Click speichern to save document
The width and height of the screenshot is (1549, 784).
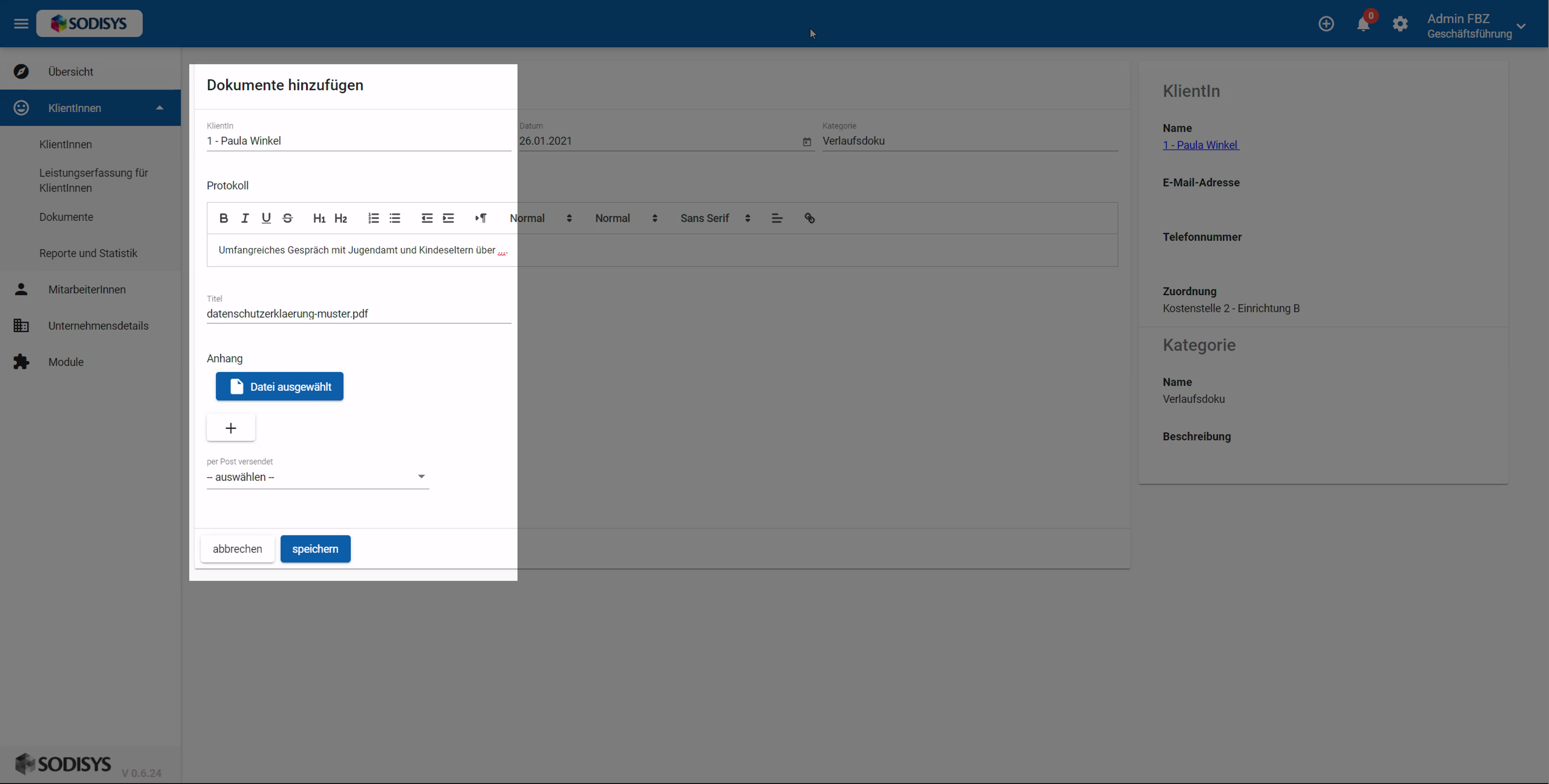(x=315, y=549)
